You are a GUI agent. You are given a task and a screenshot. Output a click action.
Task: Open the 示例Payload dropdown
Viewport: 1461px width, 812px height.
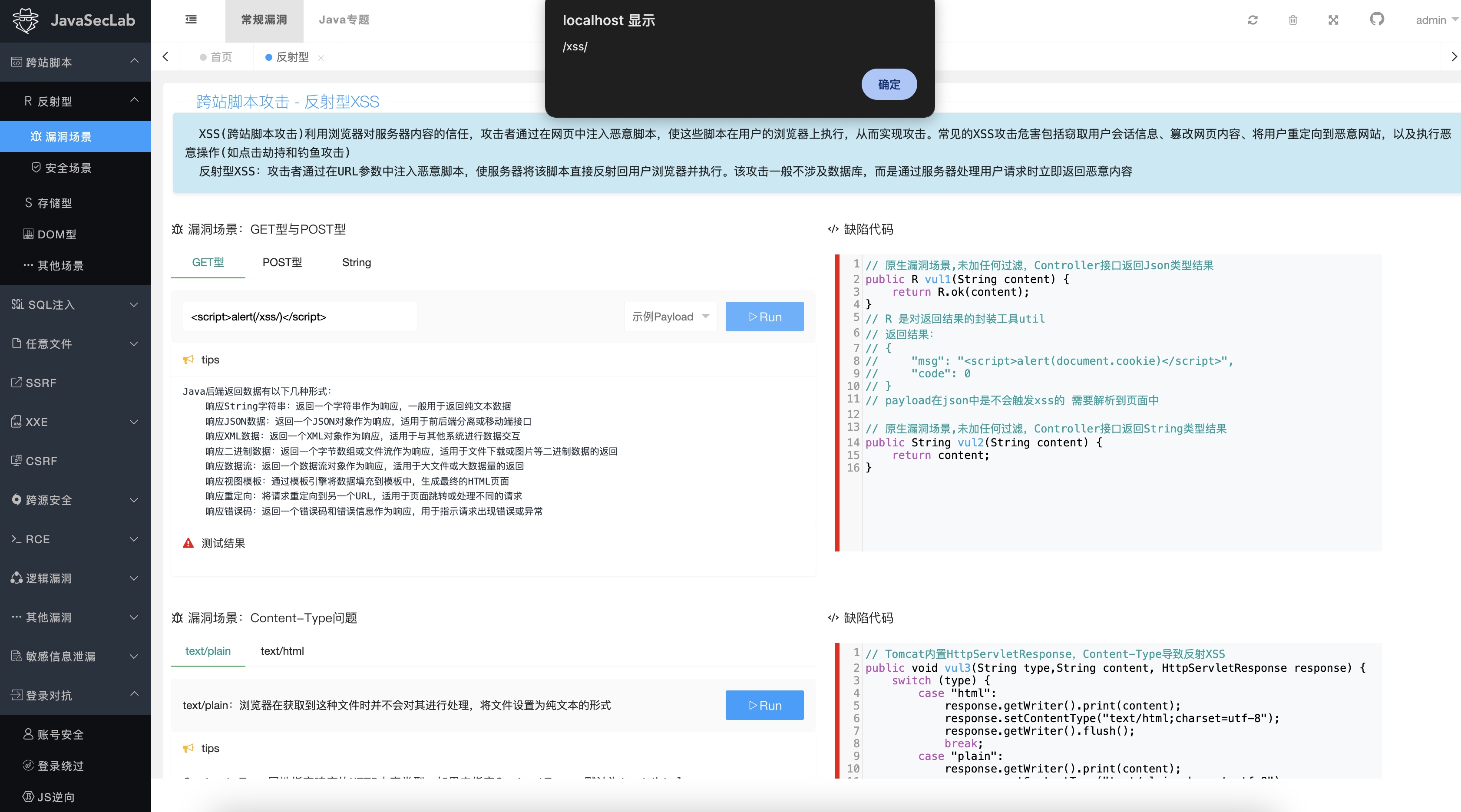[671, 317]
